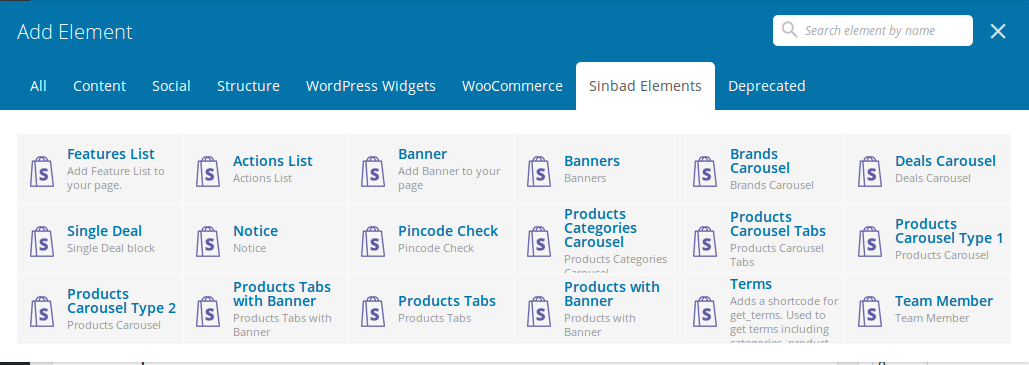The image size is (1029, 365).
Task: Click the Single Deal bag icon
Action: (x=41, y=242)
